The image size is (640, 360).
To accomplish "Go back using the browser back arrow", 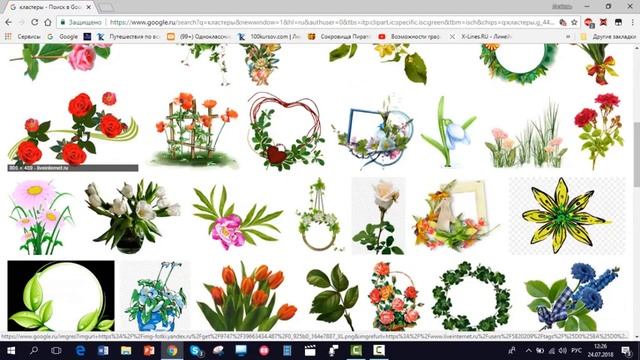I will (9, 22).
